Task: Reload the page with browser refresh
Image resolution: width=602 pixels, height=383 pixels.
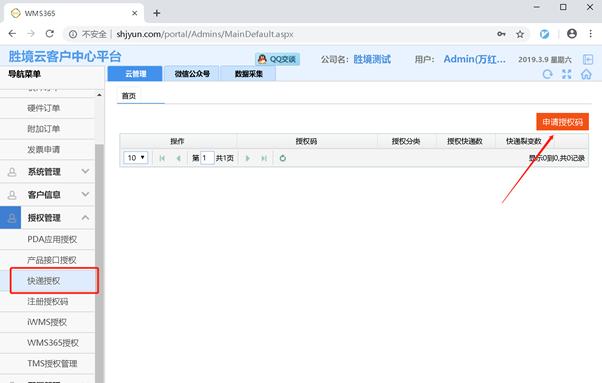Action: click(x=50, y=34)
